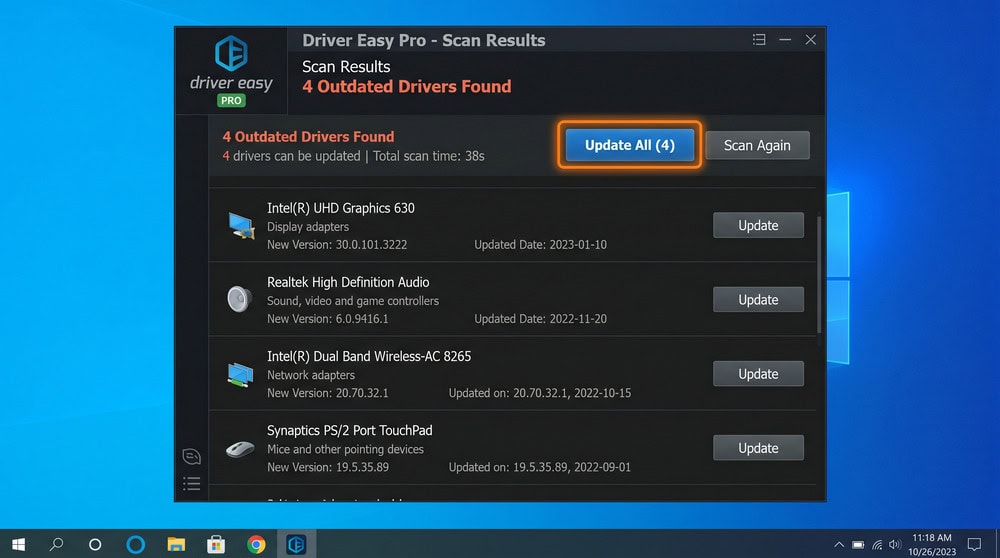Update the Synaptics PS/2 Port TouchPad driver

point(758,448)
